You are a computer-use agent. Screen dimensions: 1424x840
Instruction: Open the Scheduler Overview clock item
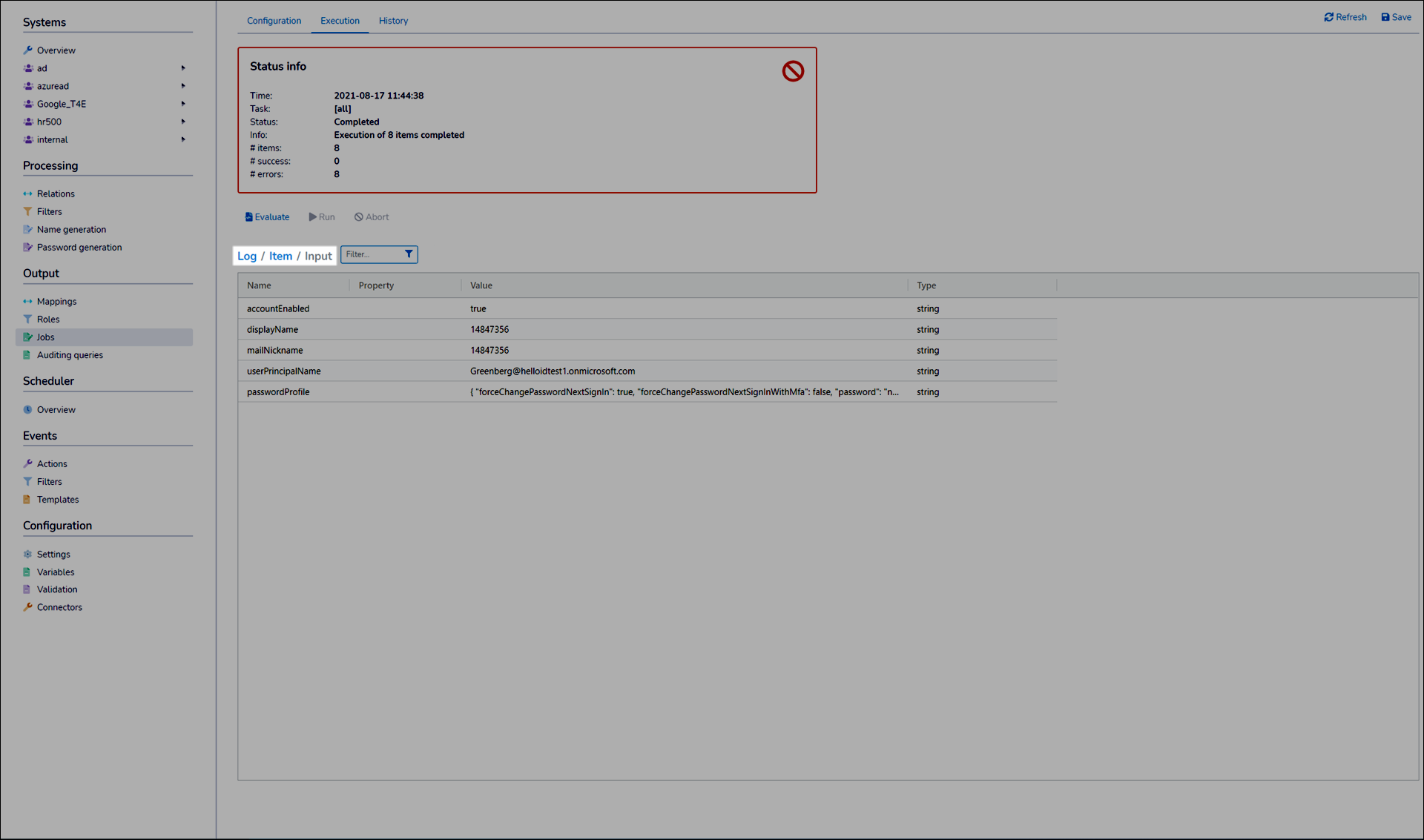coord(56,410)
